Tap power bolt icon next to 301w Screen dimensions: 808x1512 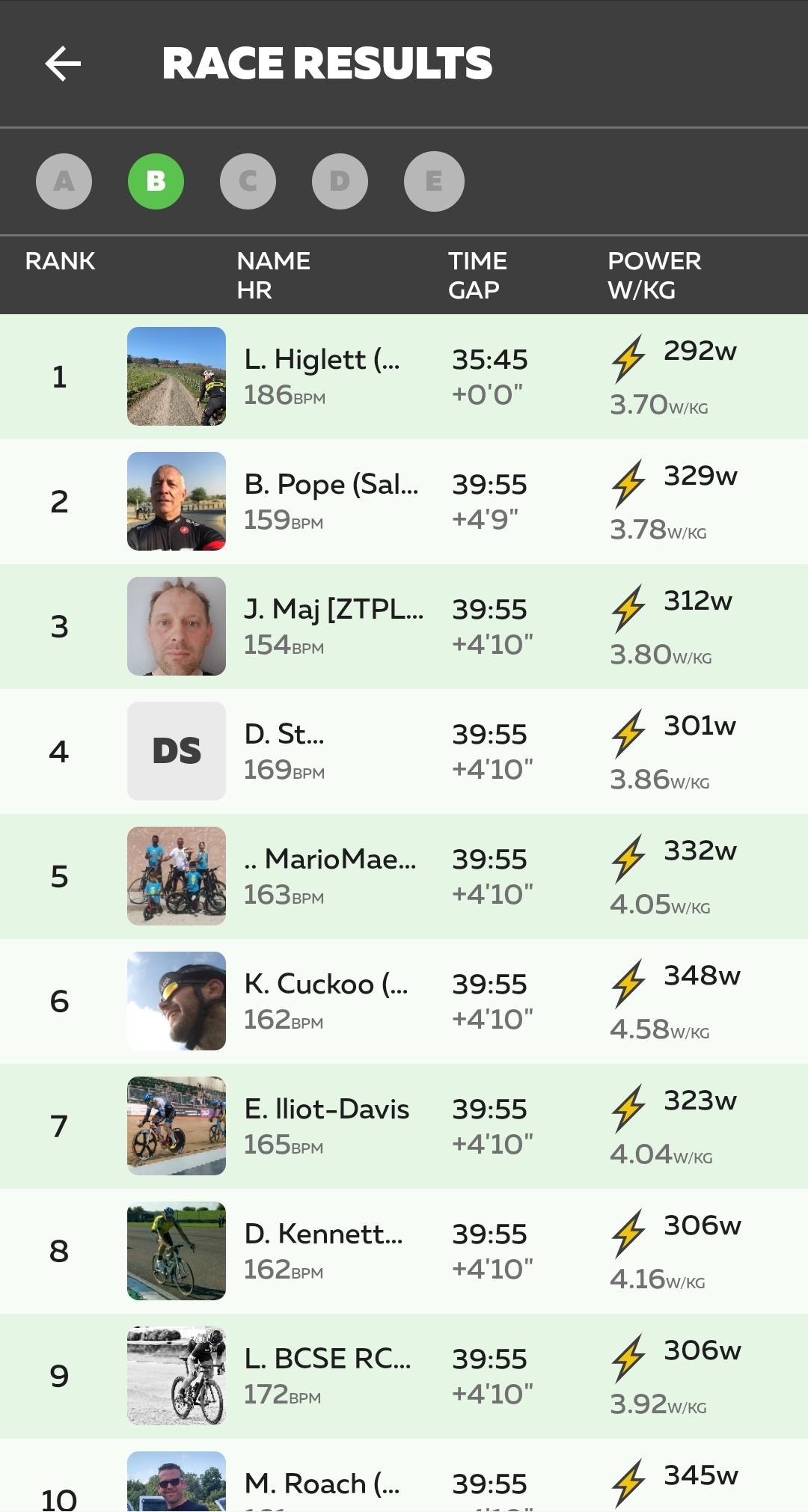(628, 733)
